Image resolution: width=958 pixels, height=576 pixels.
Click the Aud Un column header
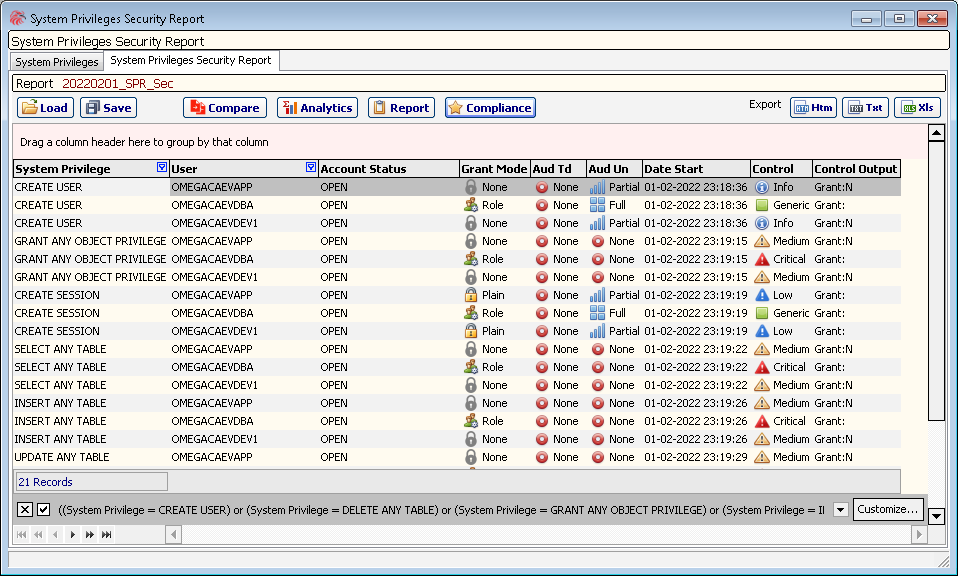[614, 169]
